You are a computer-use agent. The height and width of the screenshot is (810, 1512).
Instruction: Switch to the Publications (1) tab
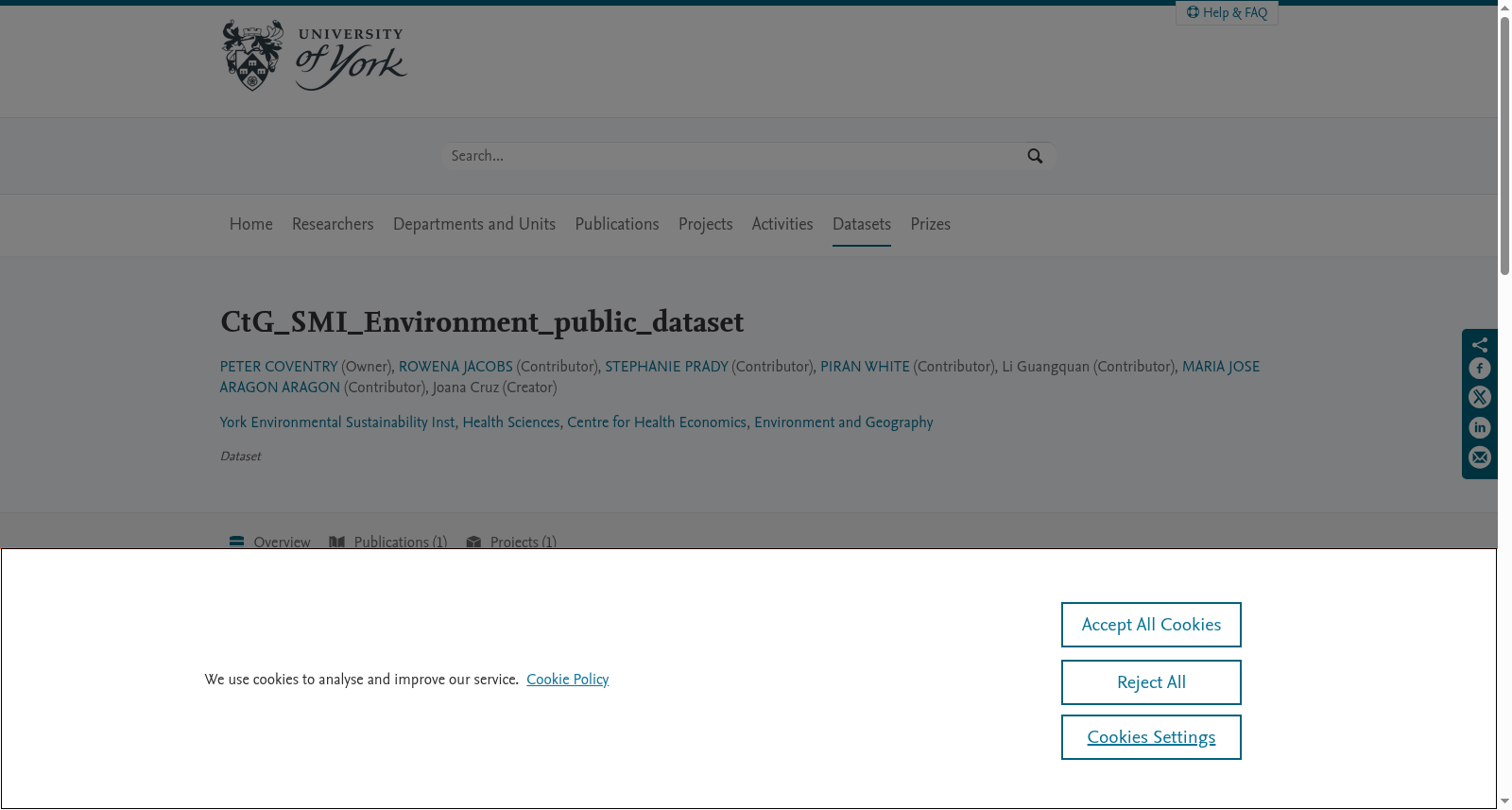(388, 541)
